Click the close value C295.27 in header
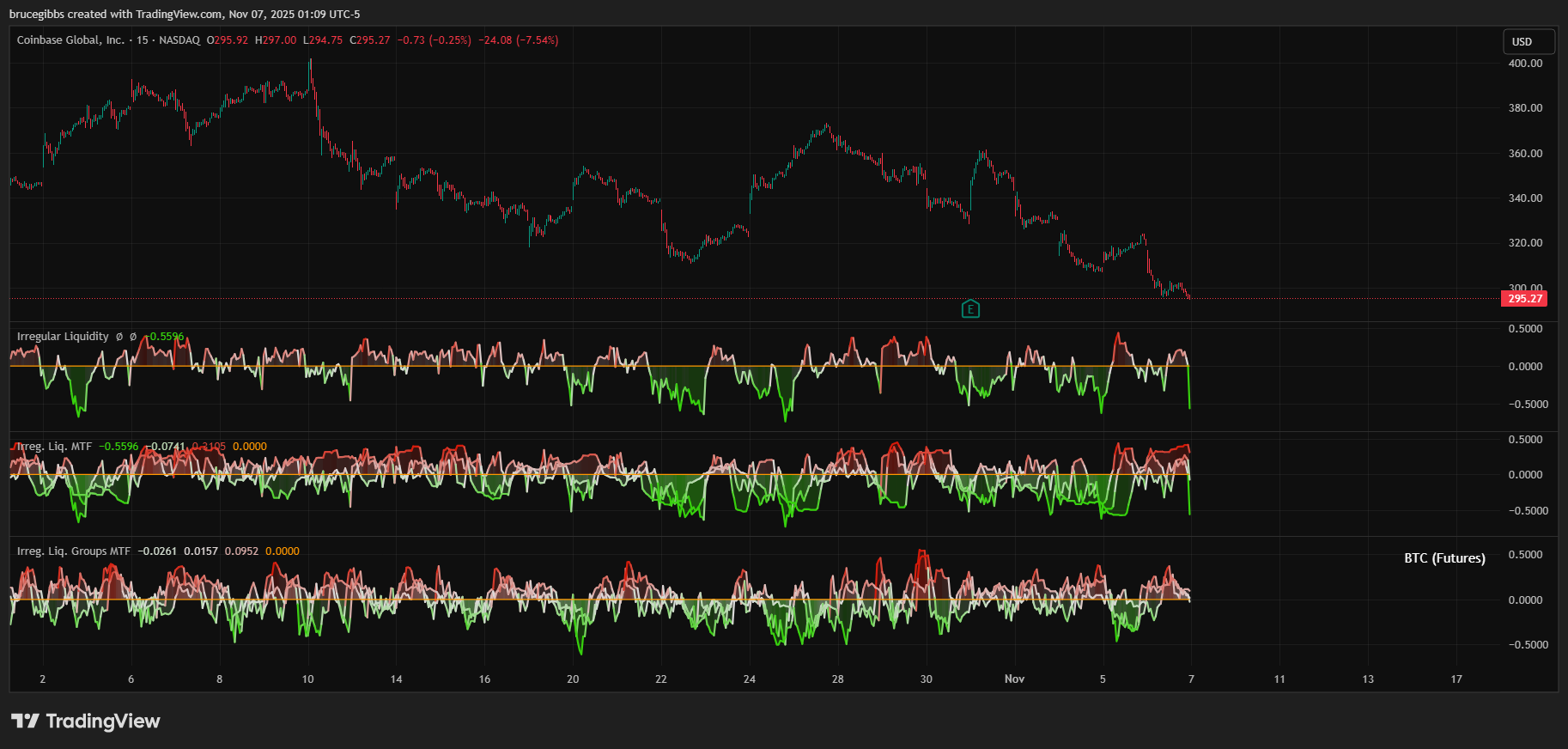 (370, 40)
